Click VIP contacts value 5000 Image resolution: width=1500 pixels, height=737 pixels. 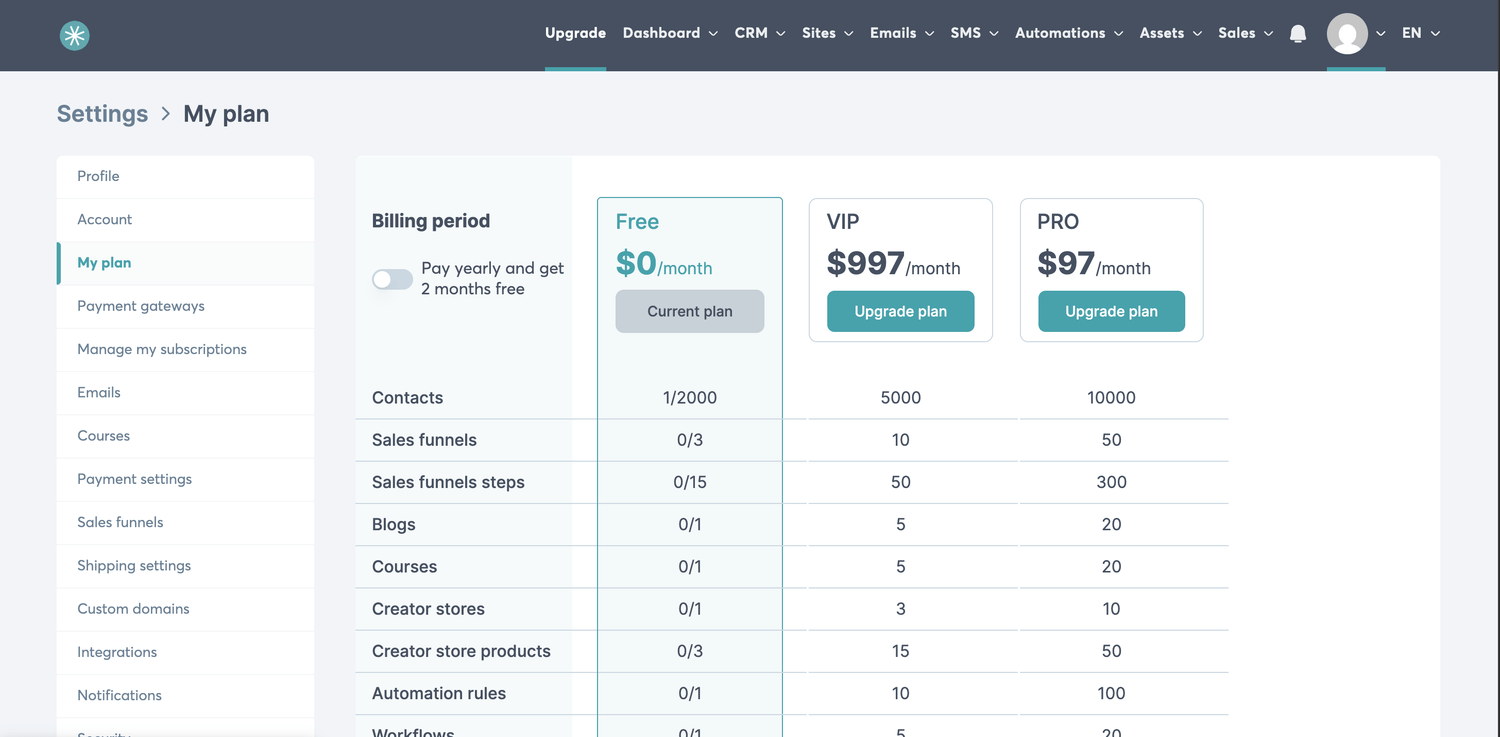(x=900, y=398)
